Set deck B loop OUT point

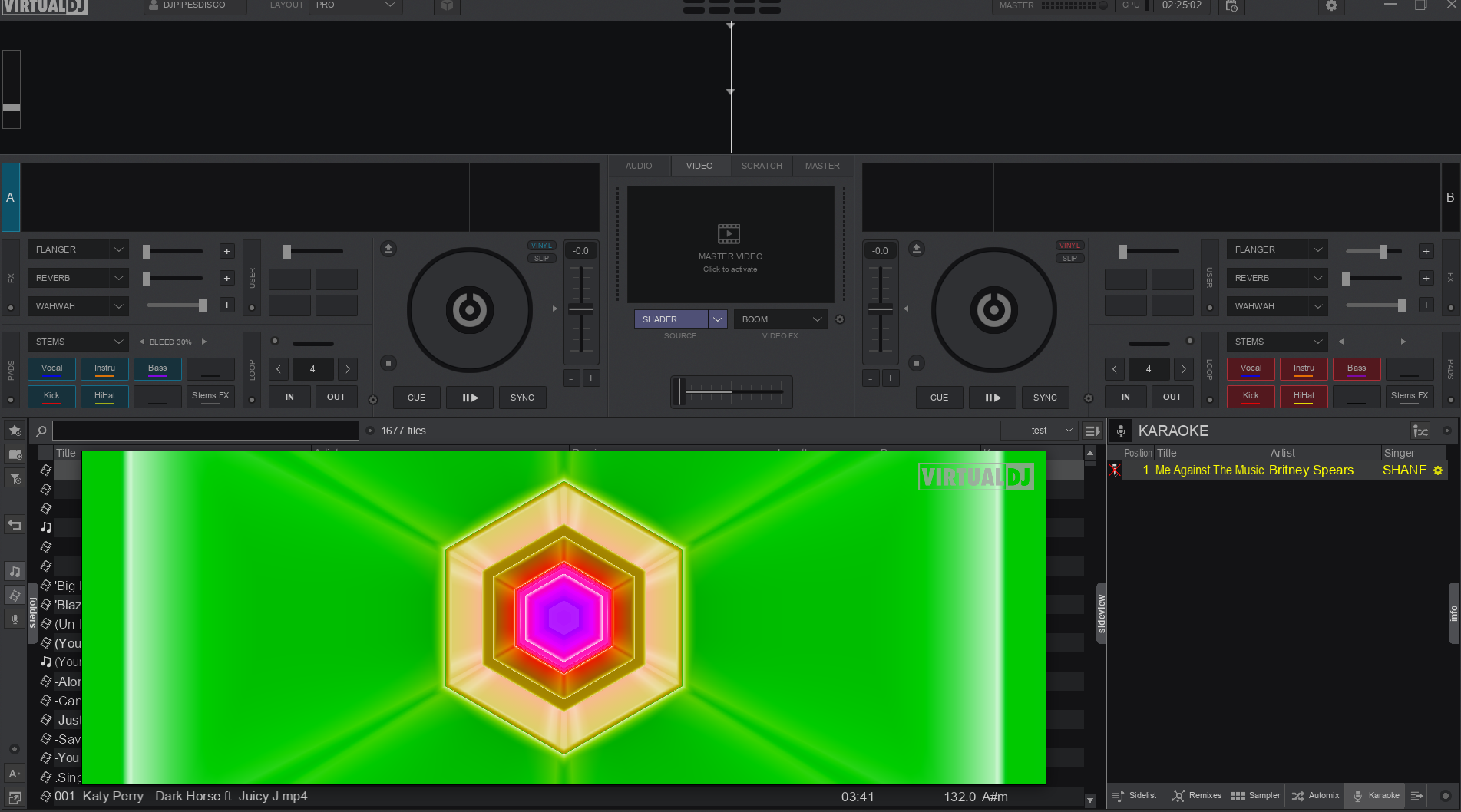coord(1172,397)
